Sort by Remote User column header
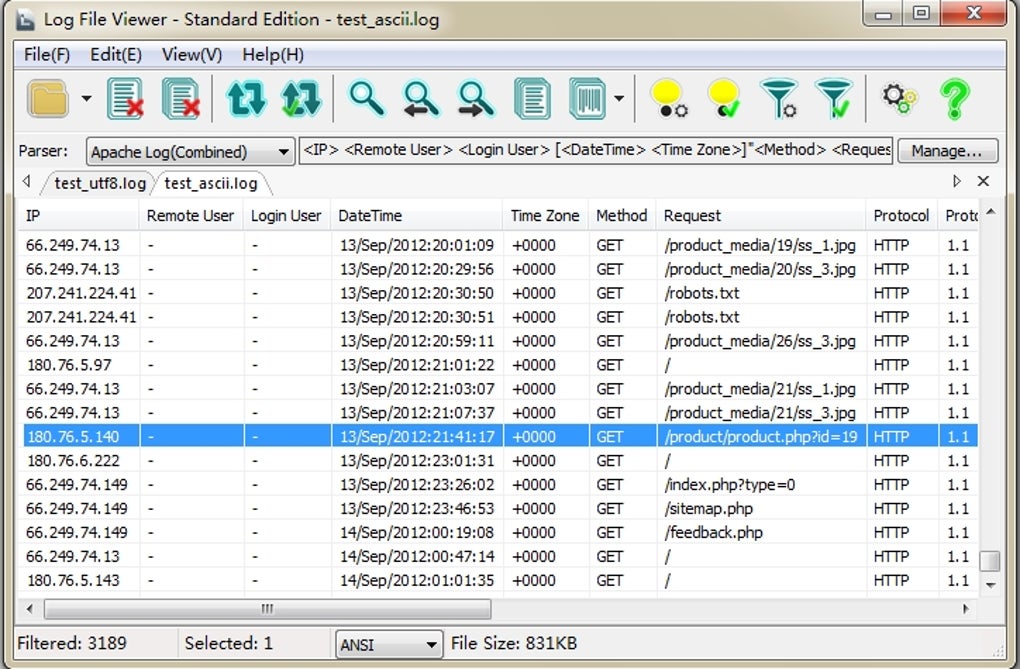Screen dimensions: 1020x669 [191, 215]
